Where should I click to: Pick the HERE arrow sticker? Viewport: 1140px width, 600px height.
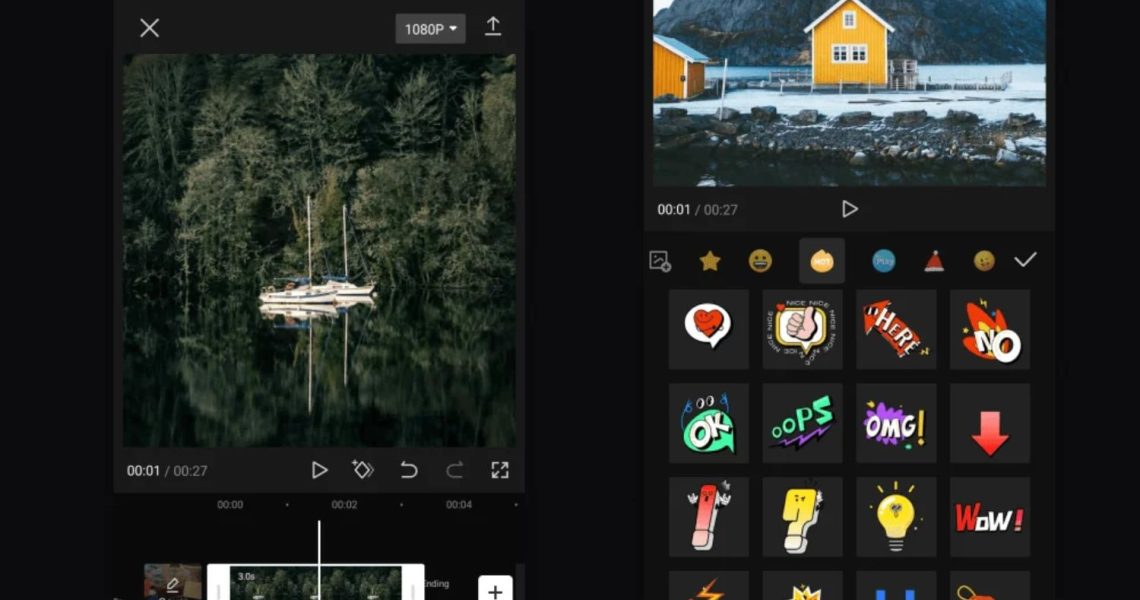pos(896,329)
